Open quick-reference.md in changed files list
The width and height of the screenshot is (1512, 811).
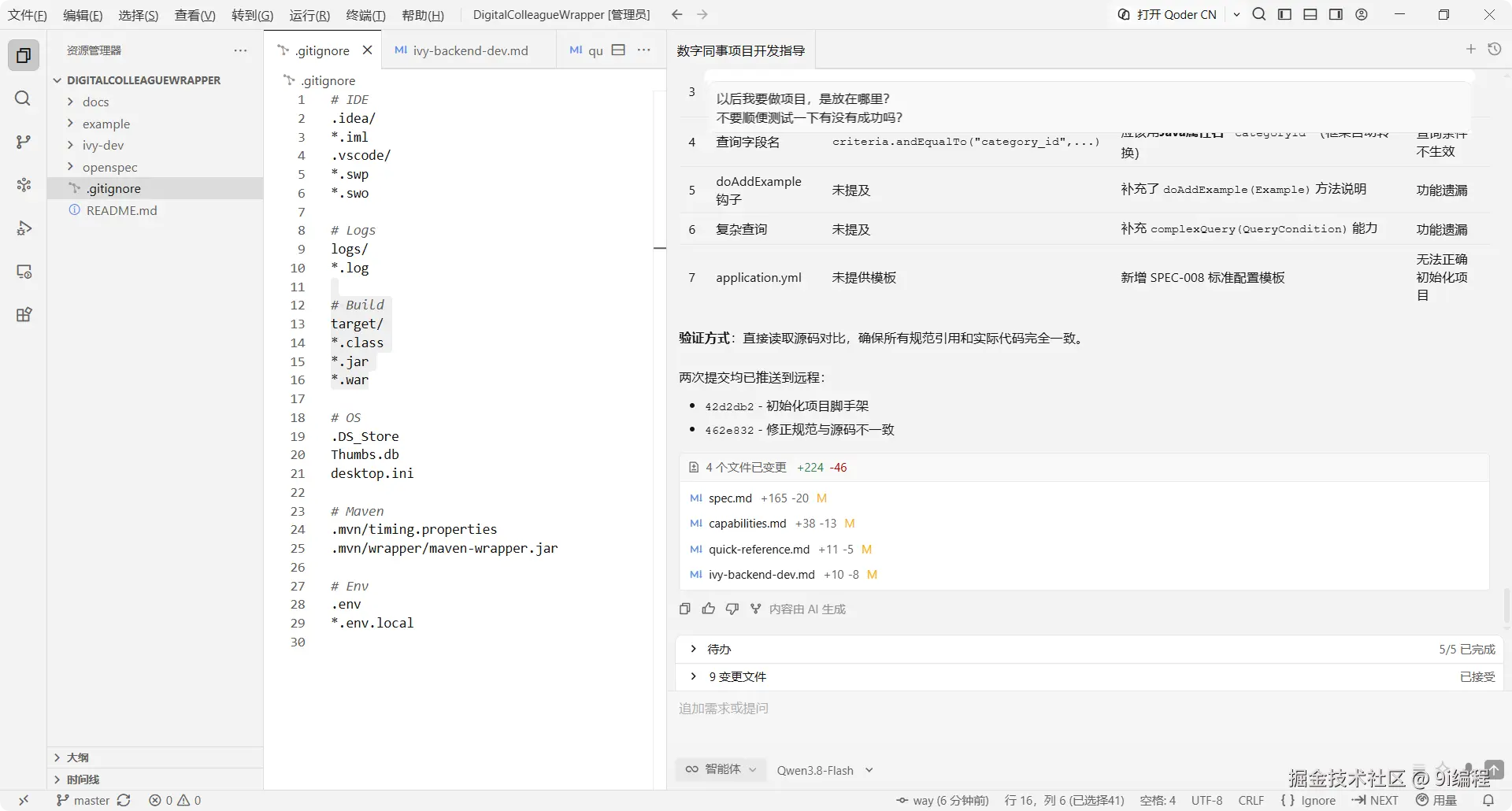pyautogui.click(x=759, y=550)
